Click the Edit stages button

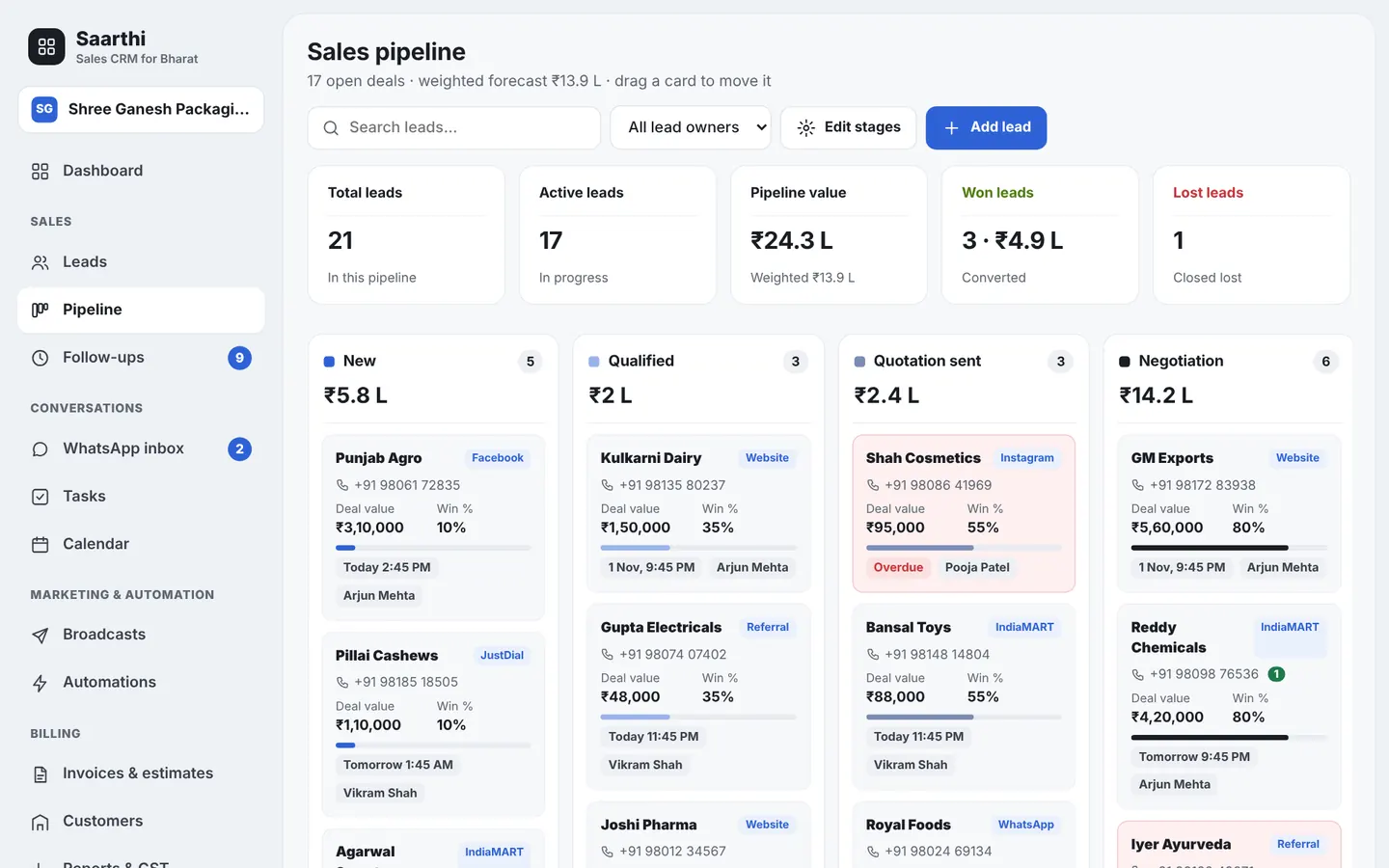coord(848,127)
